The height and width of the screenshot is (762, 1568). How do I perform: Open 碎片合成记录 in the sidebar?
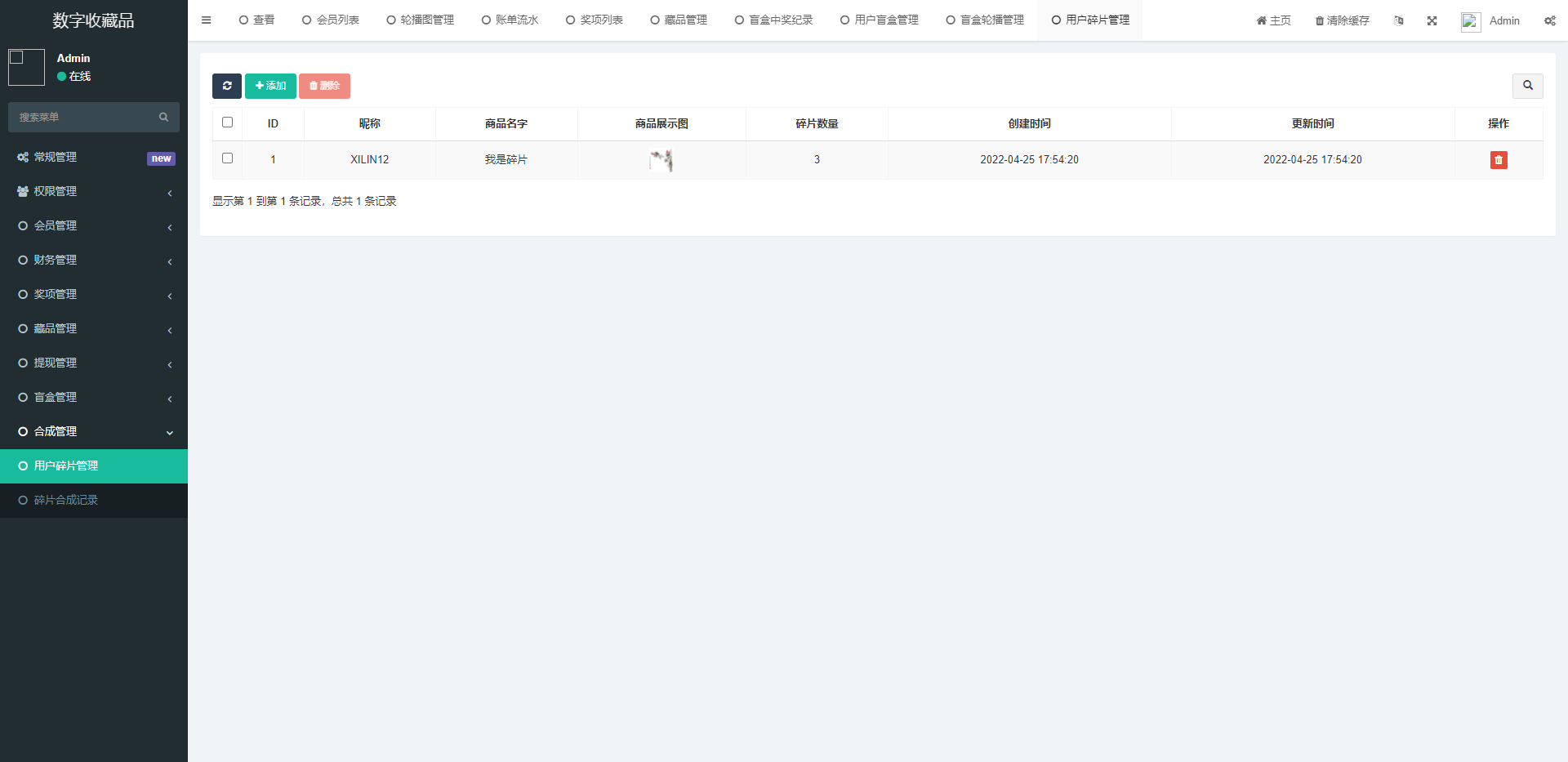(x=94, y=500)
